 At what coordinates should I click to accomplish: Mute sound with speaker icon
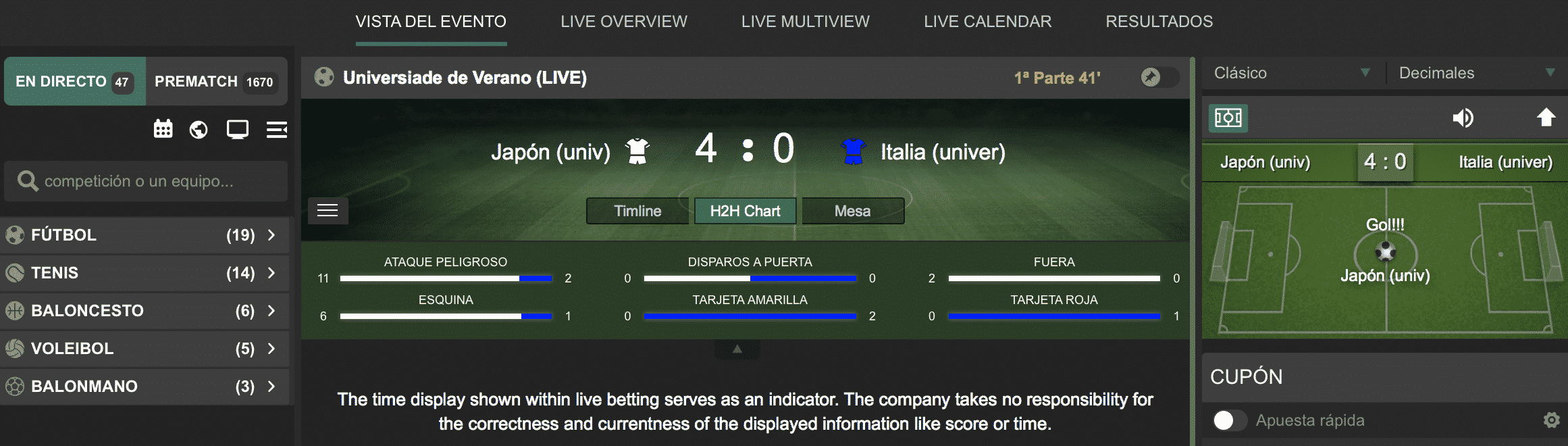pos(1463,118)
